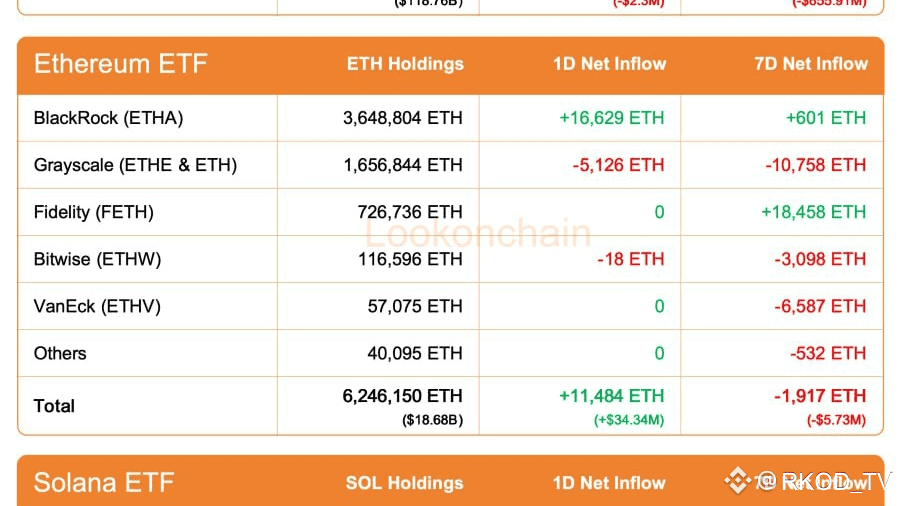This screenshot has height=506, width=901.
Task: Click the total 6,246,150 ETH holdings
Action: click(403, 396)
